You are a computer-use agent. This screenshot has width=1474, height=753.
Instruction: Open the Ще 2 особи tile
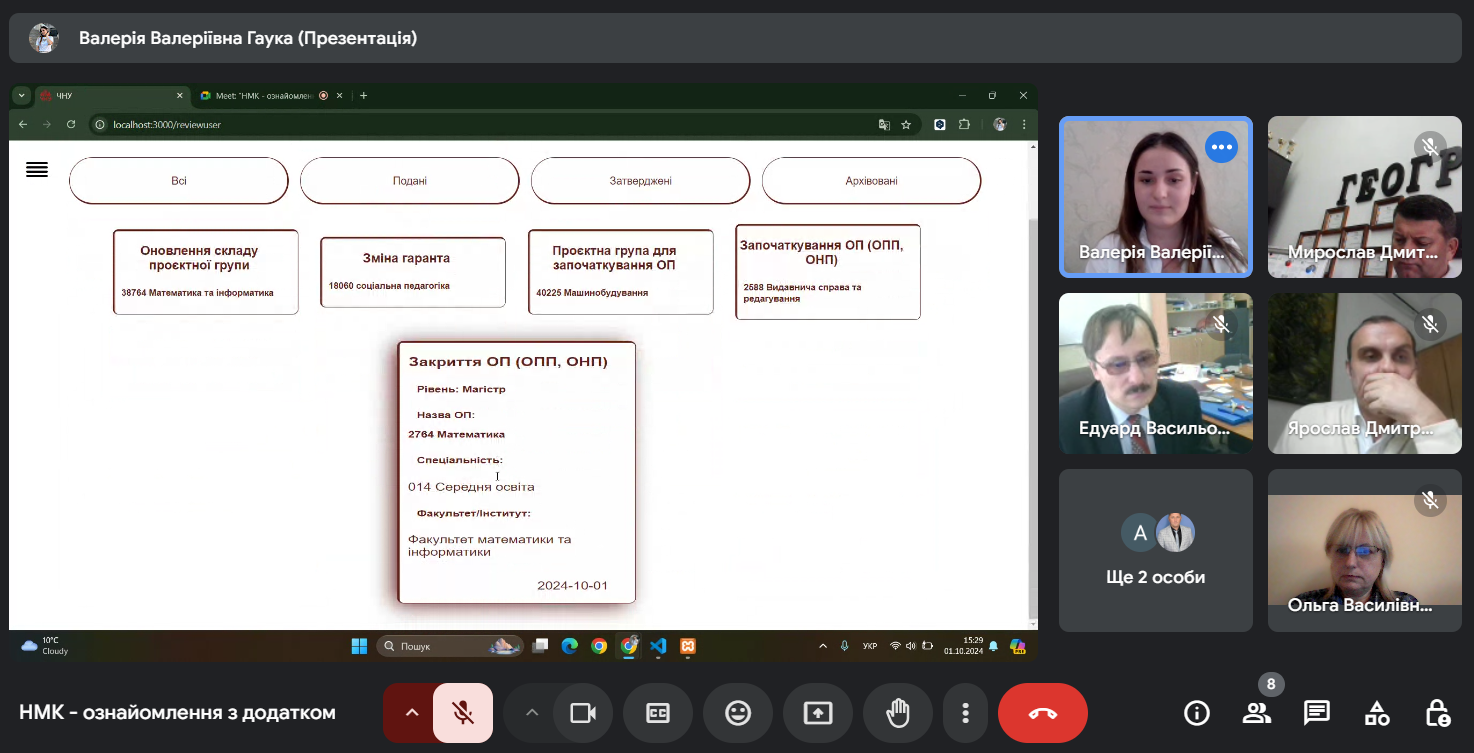click(x=1156, y=551)
